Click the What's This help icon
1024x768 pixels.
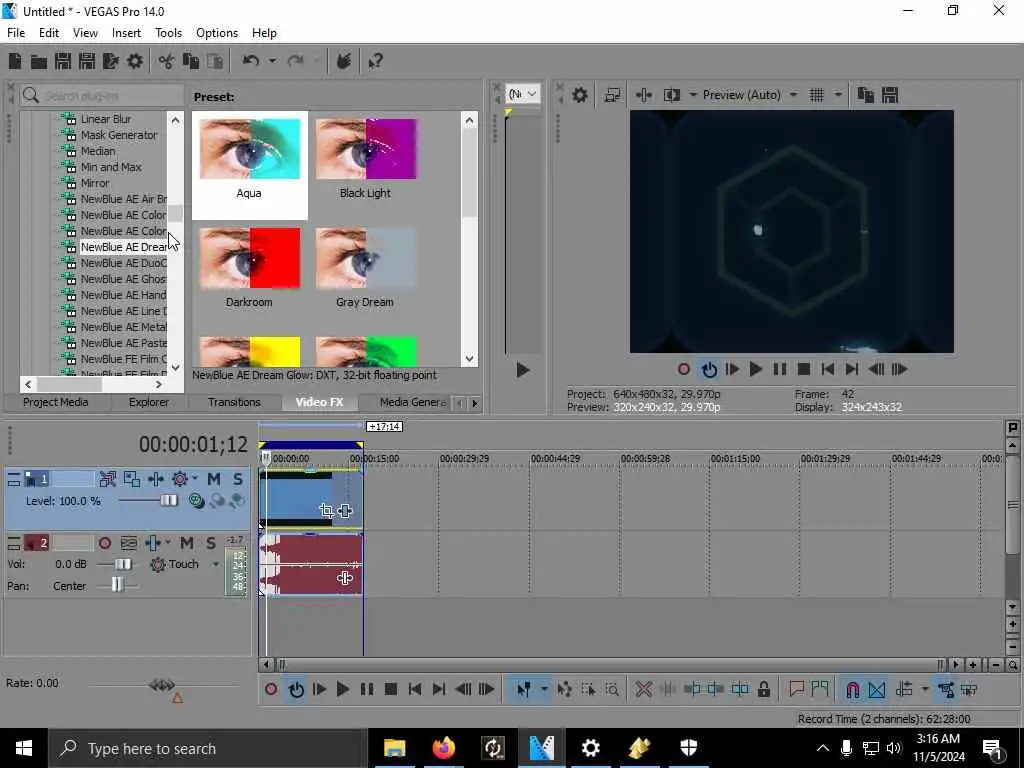pos(375,61)
